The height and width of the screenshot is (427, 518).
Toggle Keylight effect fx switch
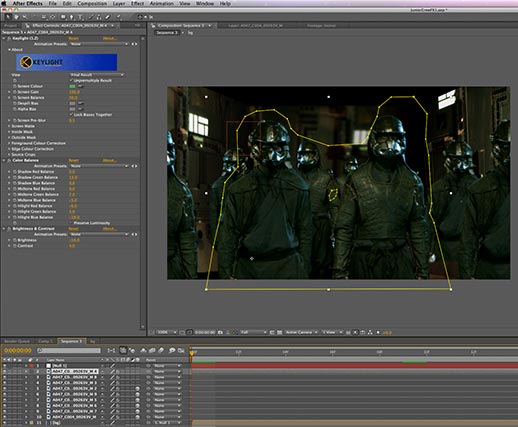[9, 38]
